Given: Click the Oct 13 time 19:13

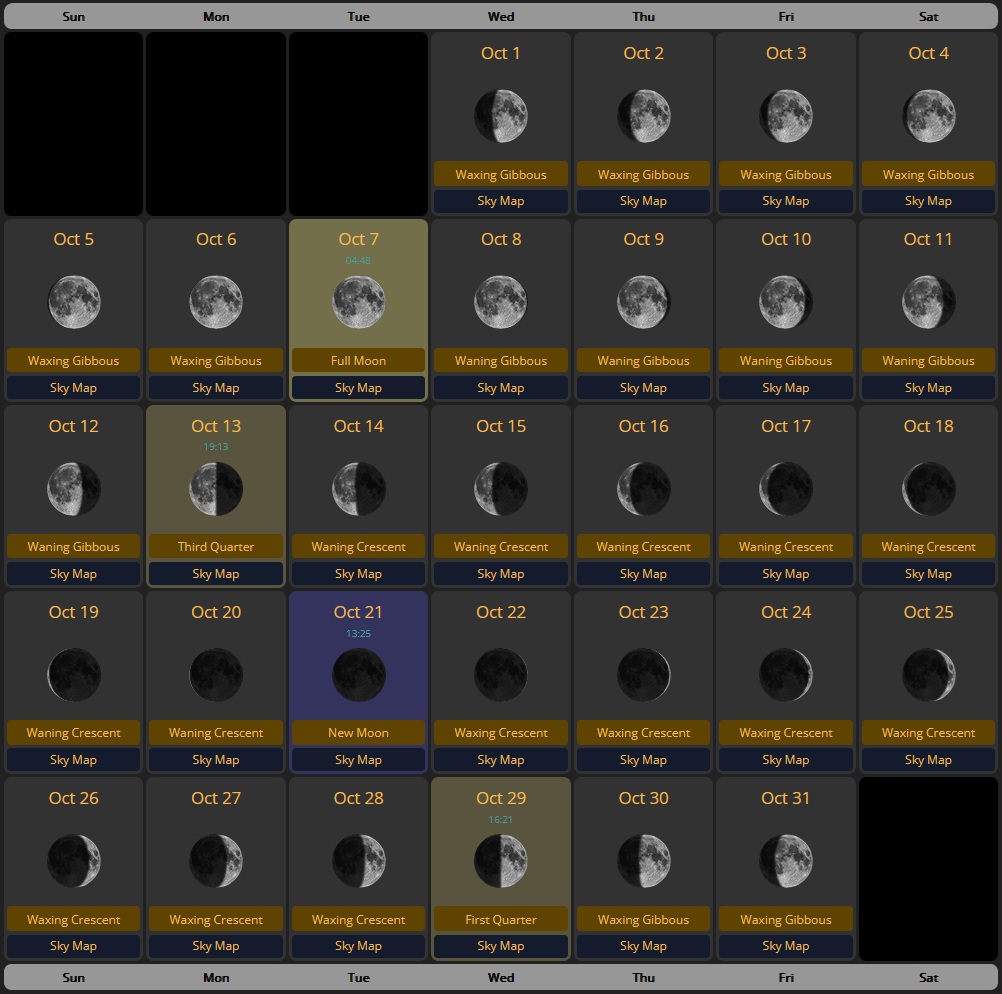Looking at the screenshot, I should (x=216, y=447).
